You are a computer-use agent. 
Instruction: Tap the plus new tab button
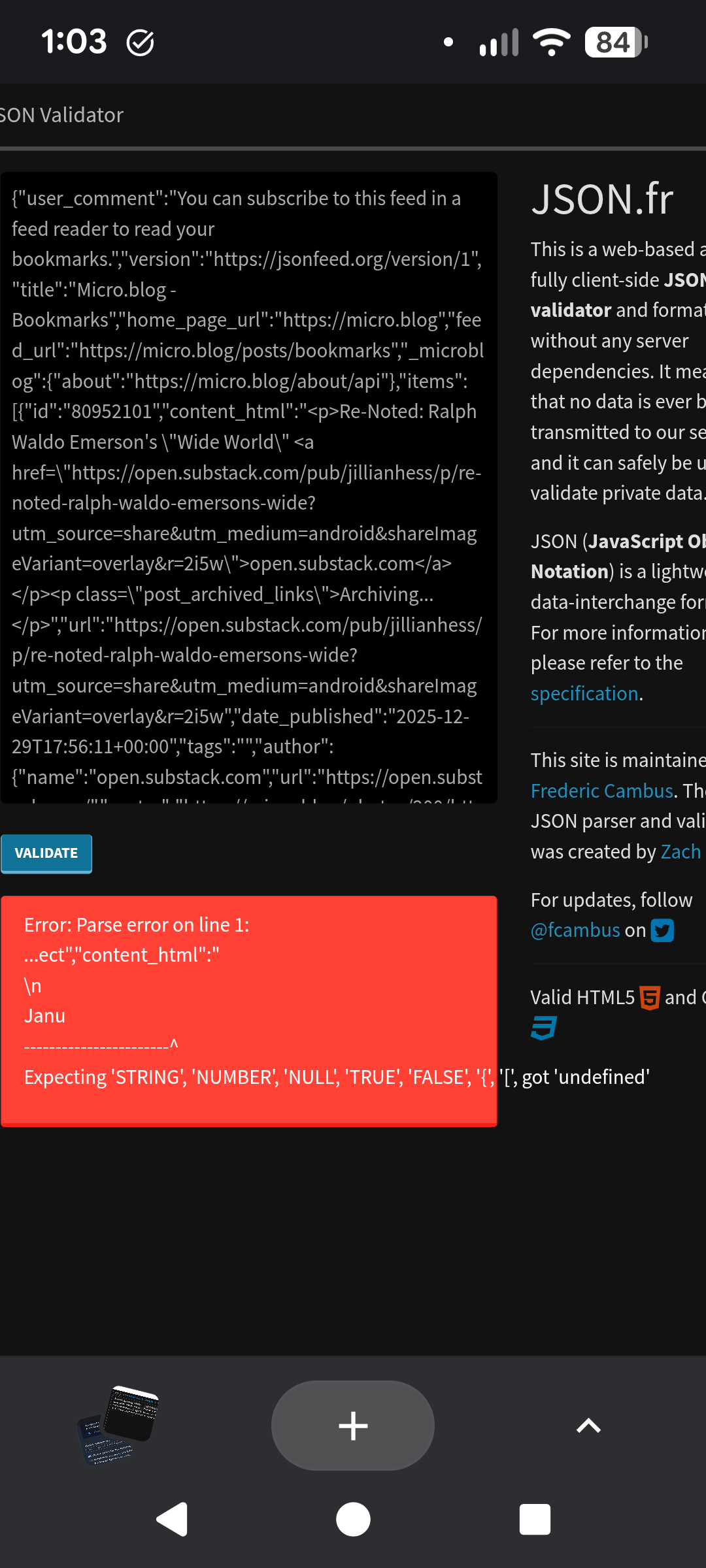[x=353, y=1425]
